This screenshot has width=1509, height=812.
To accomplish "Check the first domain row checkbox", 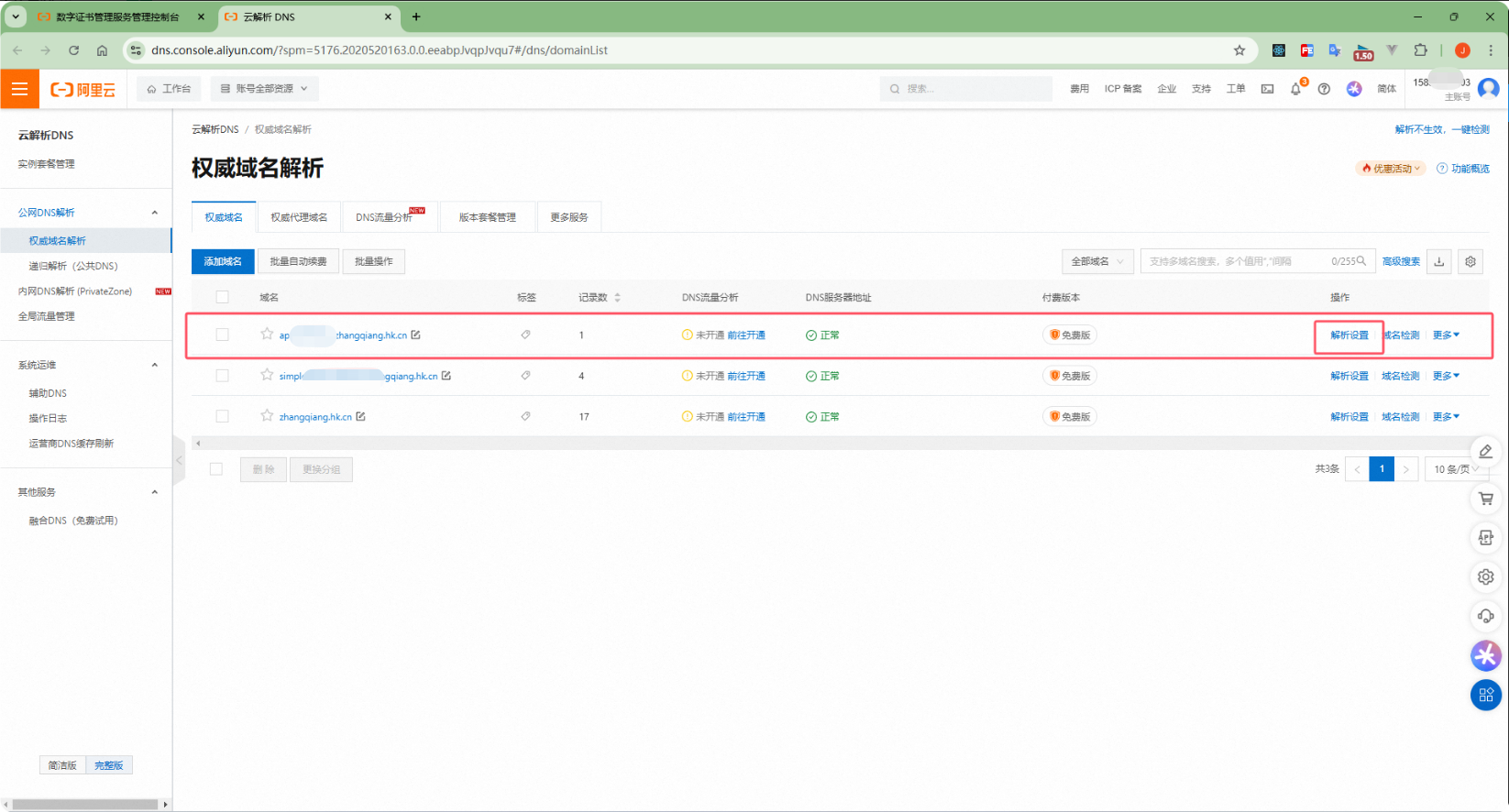I will pyautogui.click(x=222, y=335).
